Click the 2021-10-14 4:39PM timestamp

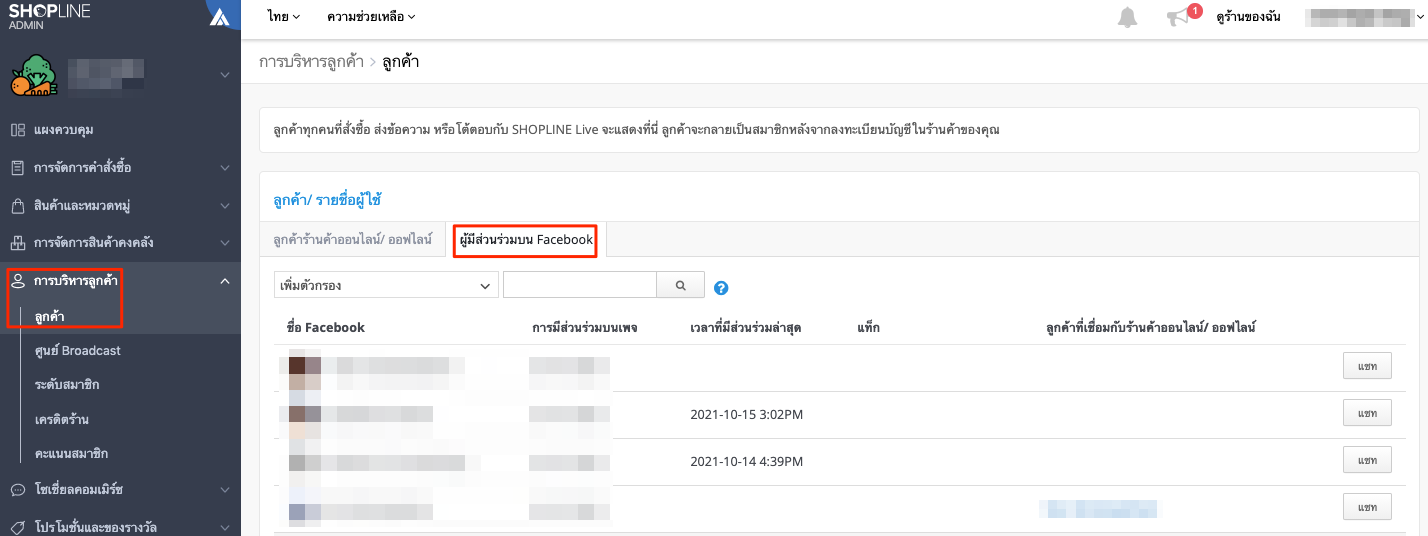[747, 461]
